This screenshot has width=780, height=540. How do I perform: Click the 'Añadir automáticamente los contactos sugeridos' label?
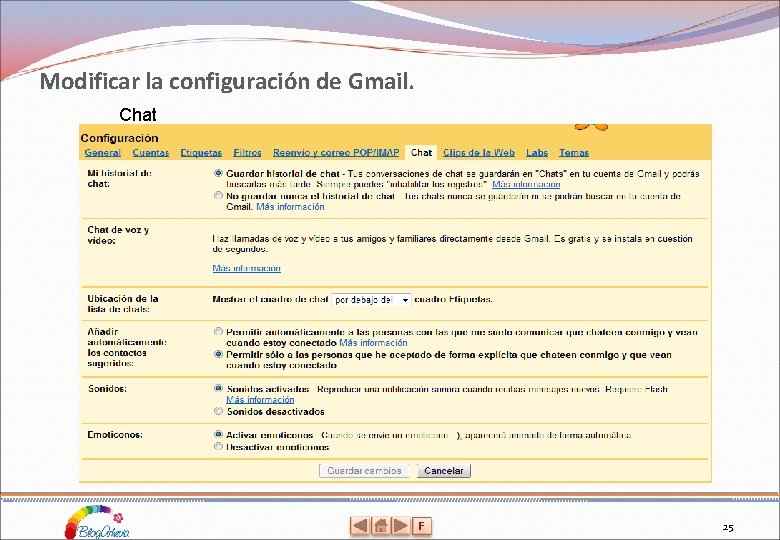tap(127, 348)
